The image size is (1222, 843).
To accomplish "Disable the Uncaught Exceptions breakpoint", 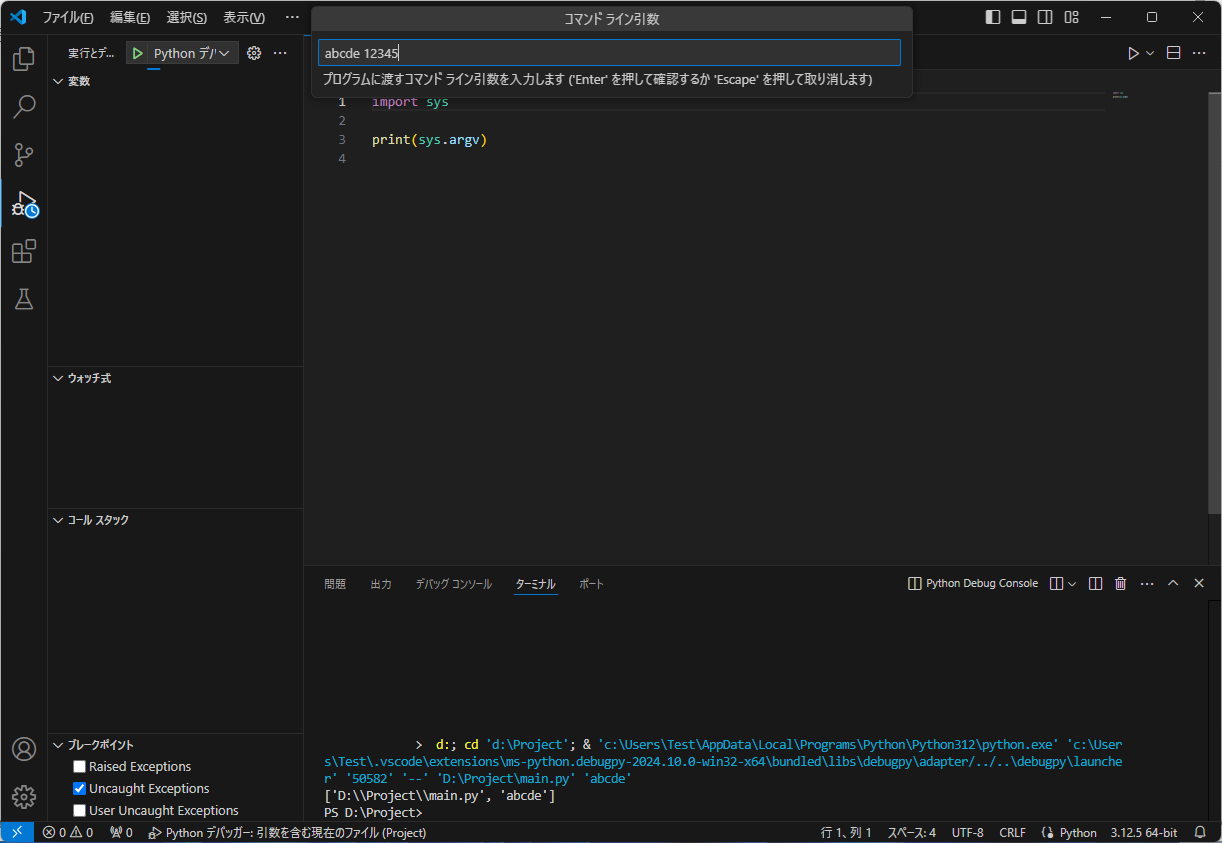I will click(x=79, y=788).
